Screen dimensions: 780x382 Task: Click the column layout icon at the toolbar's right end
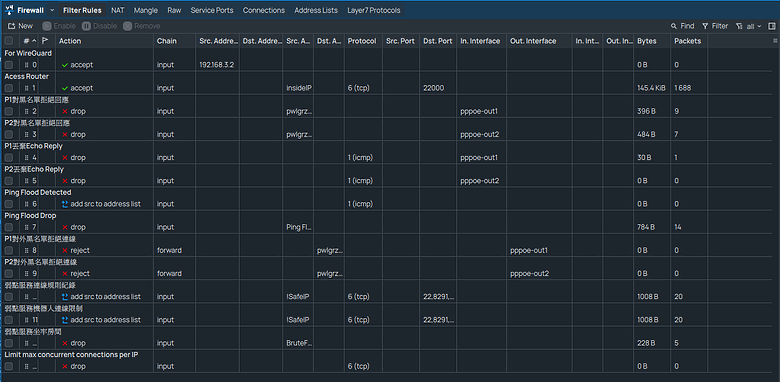pyautogui.click(x=772, y=26)
